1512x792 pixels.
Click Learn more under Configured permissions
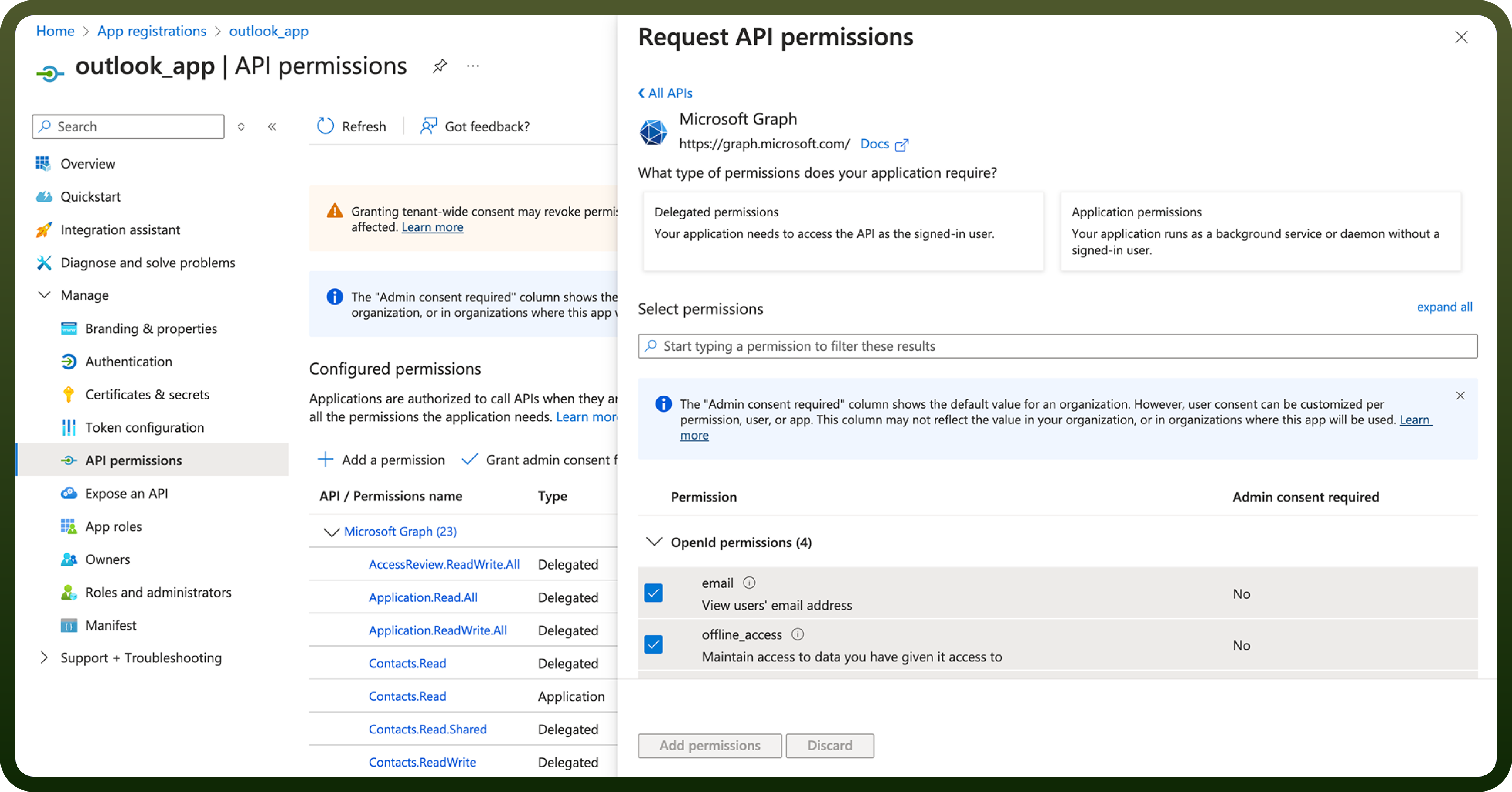(587, 416)
